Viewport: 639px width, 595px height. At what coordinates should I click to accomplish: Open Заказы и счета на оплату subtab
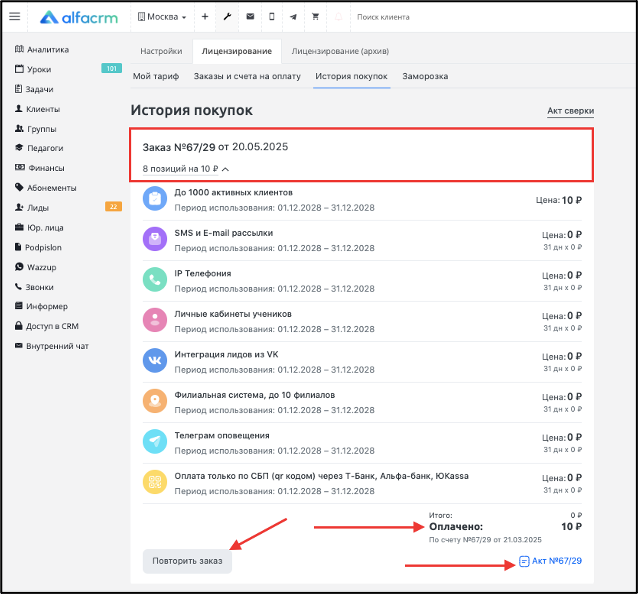pos(247,76)
